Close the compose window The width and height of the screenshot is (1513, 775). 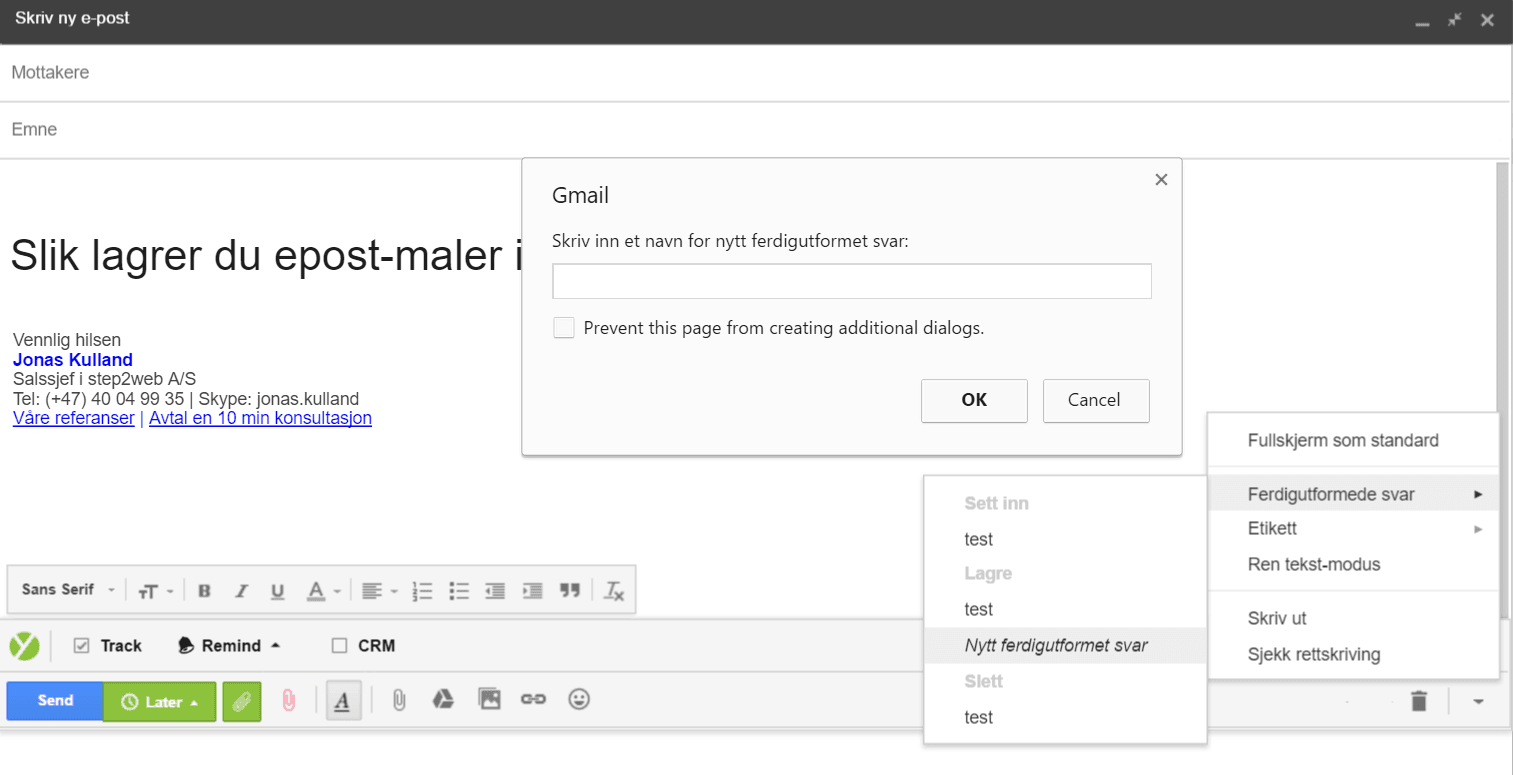[1488, 20]
